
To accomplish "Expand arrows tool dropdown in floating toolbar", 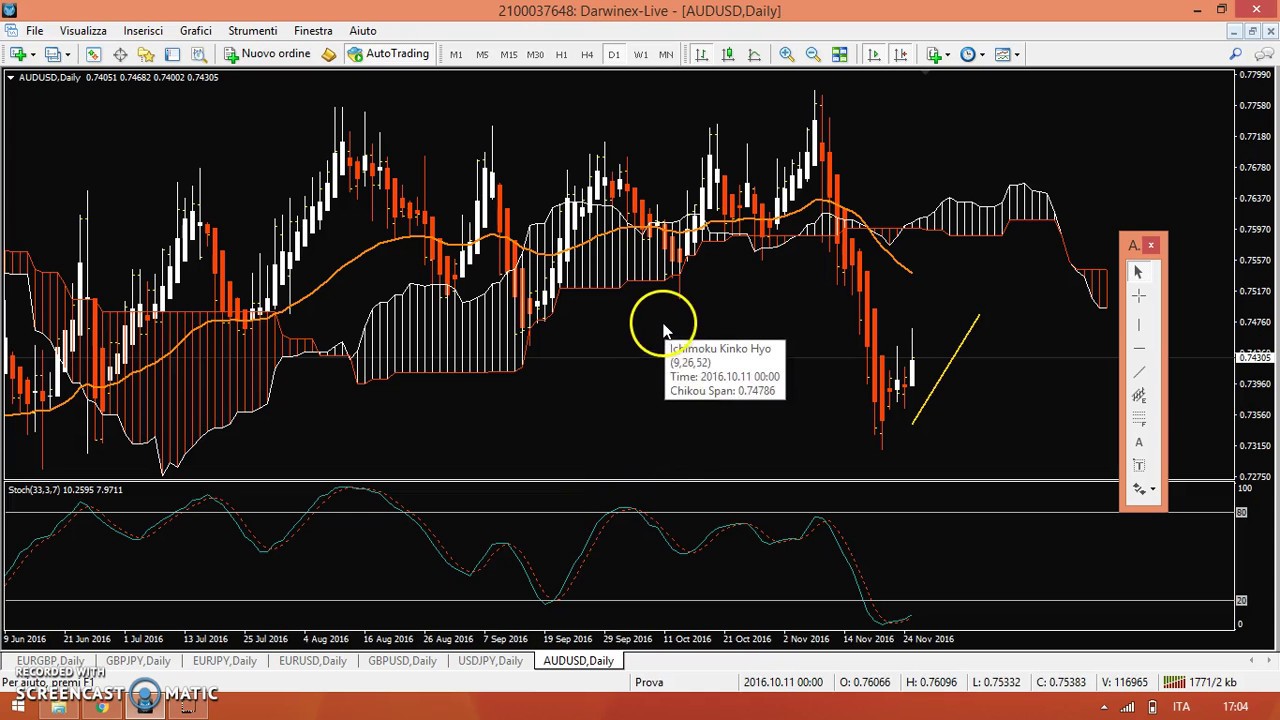I will point(1152,489).
